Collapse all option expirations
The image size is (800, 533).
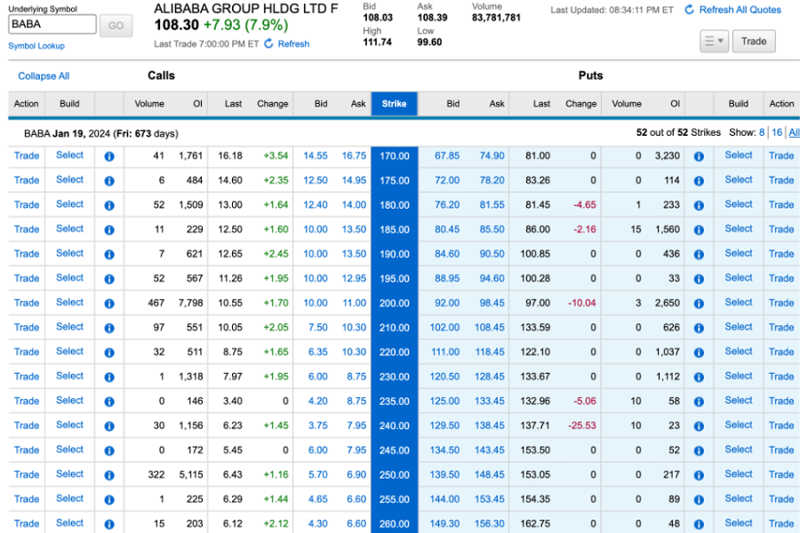pos(43,76)
